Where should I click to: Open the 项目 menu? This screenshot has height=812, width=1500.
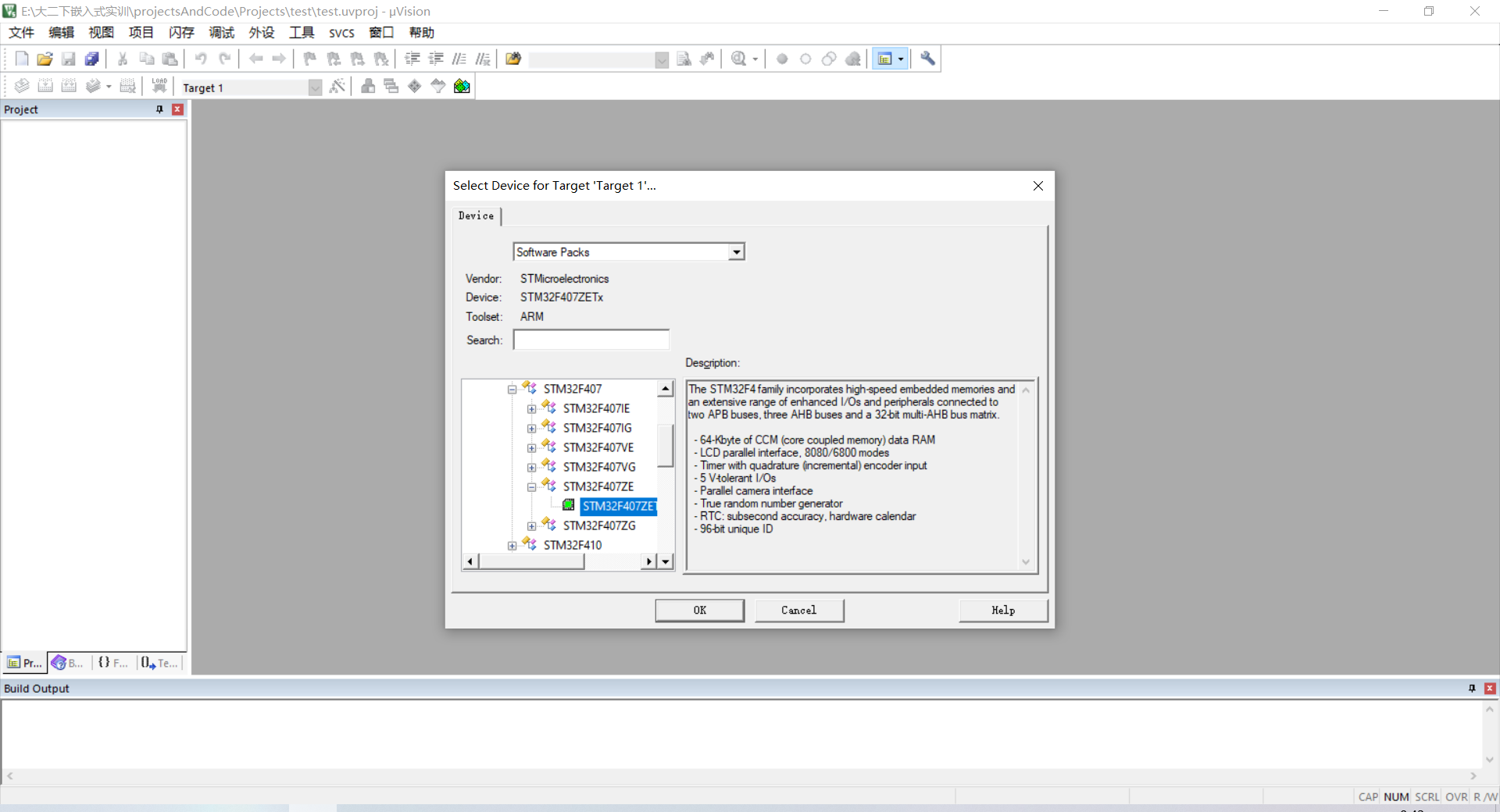[141, 32]
